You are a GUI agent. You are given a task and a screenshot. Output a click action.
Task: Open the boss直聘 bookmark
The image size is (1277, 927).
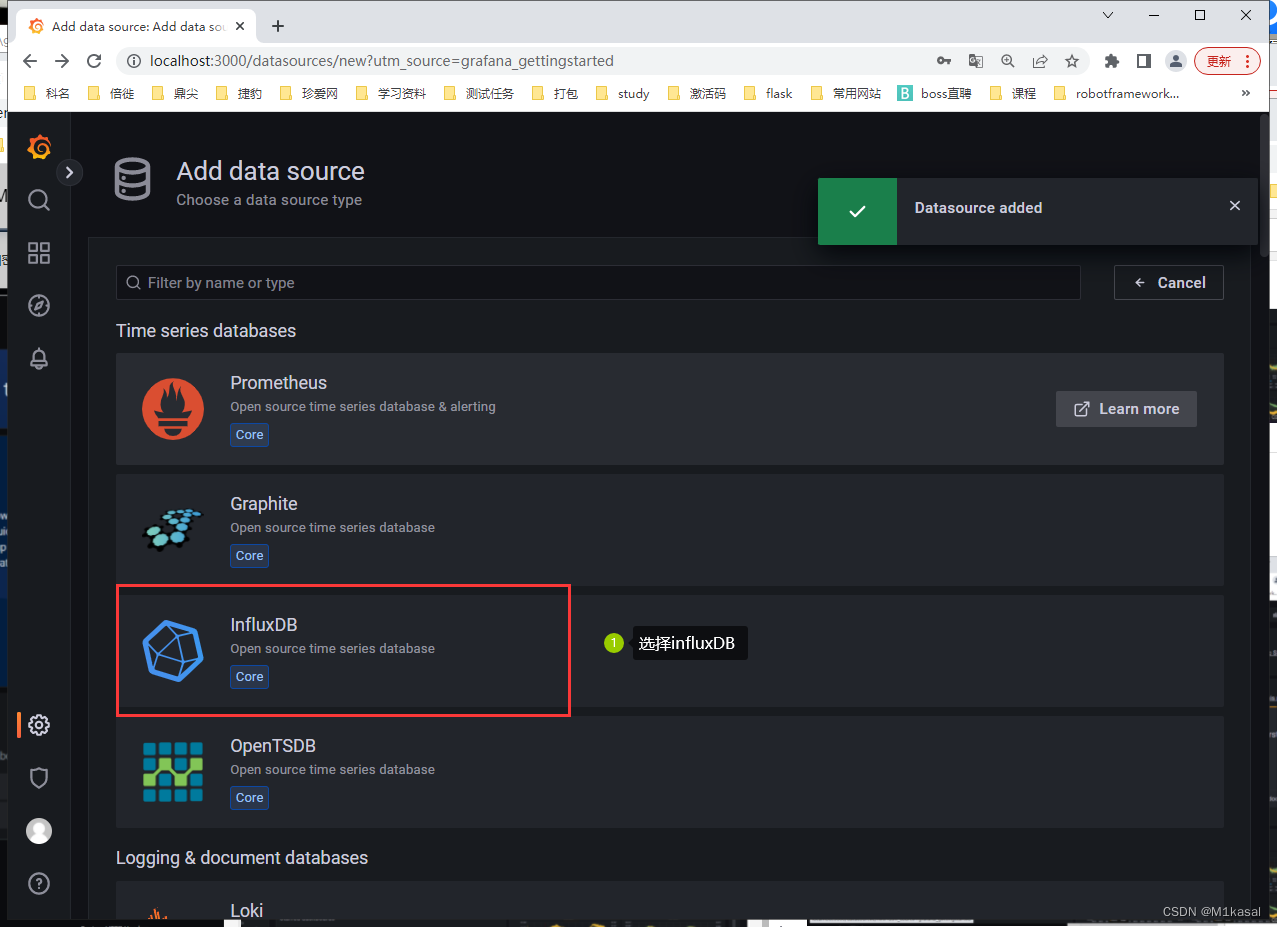point(934,93)
